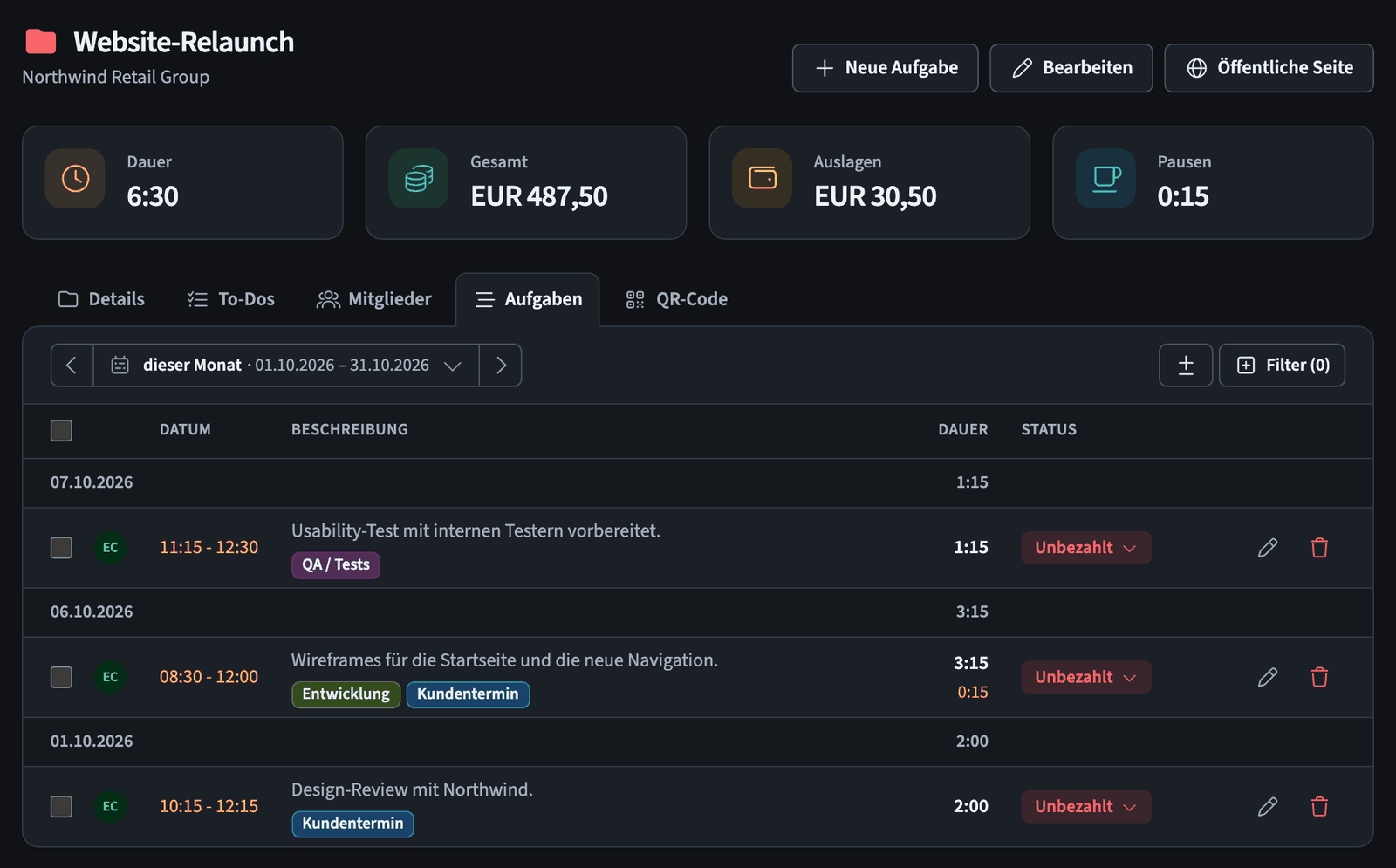The width and height of the screenshot is (1396, 868).
Task: Click the clock icon in Dauer card
Action: pos(75,179)
